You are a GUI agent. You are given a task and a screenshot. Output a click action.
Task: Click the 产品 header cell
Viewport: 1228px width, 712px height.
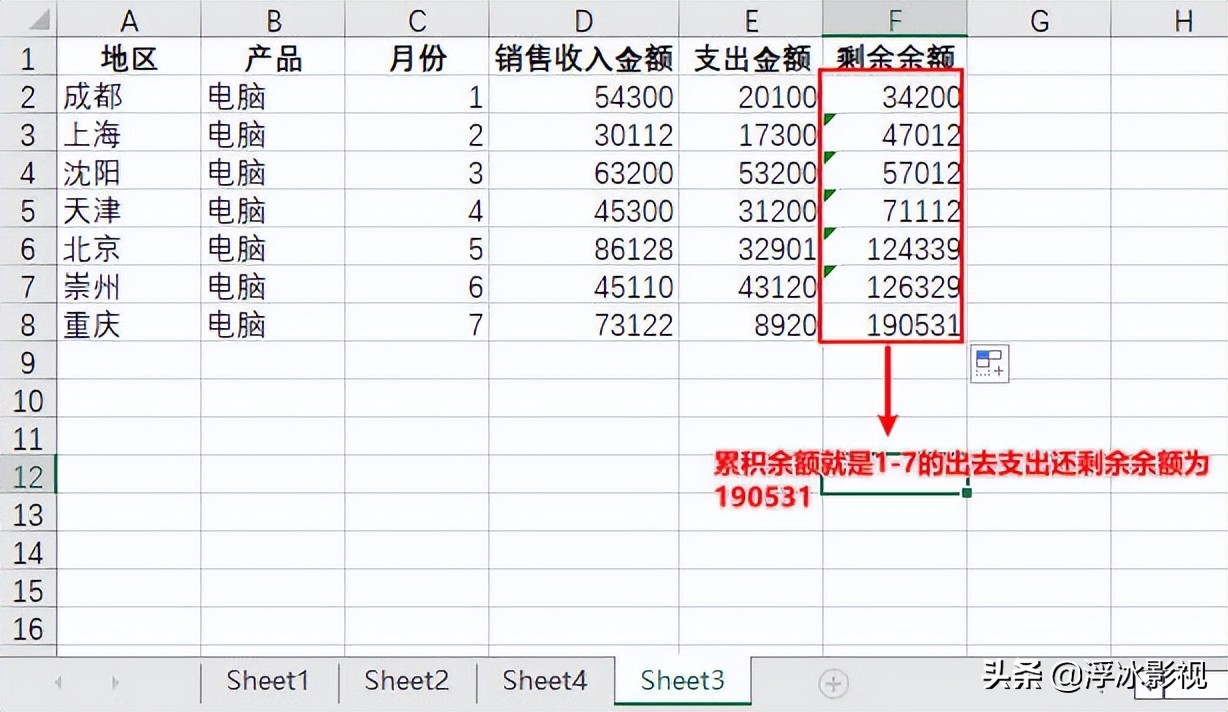tap(273, 59)
